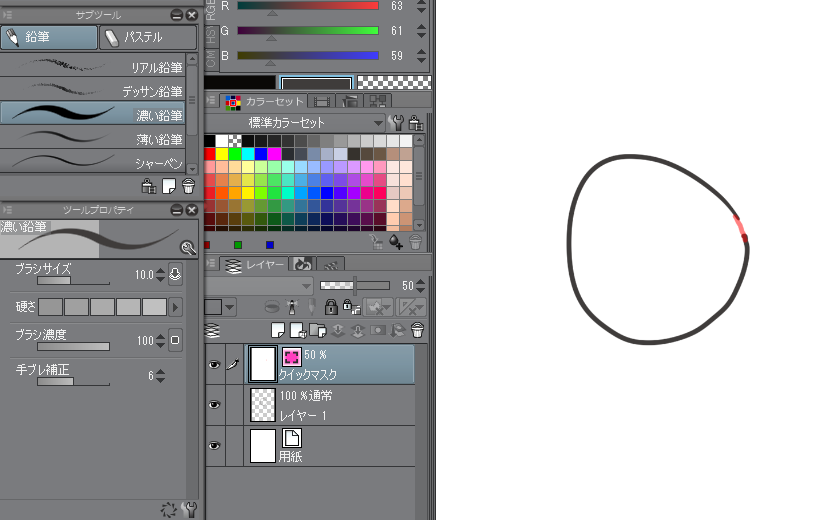Choose the デッサン鉛筆 sub tool
The height and width of the screenshot is (520, 817).
point(92,90)
